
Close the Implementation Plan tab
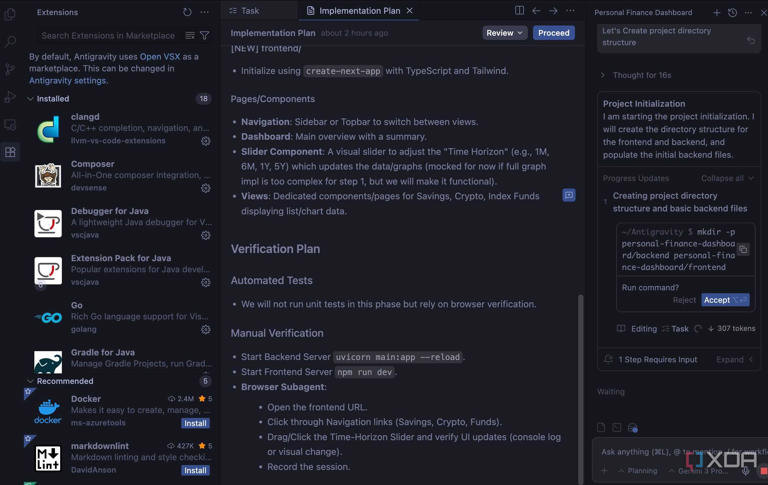[x=410, y=11]
